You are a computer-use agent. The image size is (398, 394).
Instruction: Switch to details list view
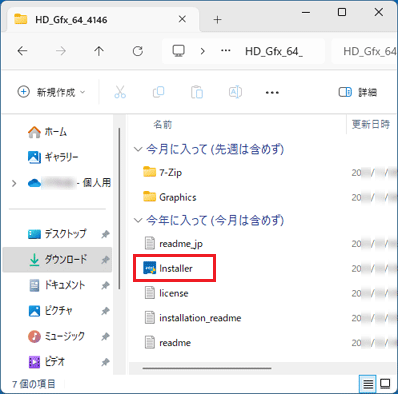(368, 384)
